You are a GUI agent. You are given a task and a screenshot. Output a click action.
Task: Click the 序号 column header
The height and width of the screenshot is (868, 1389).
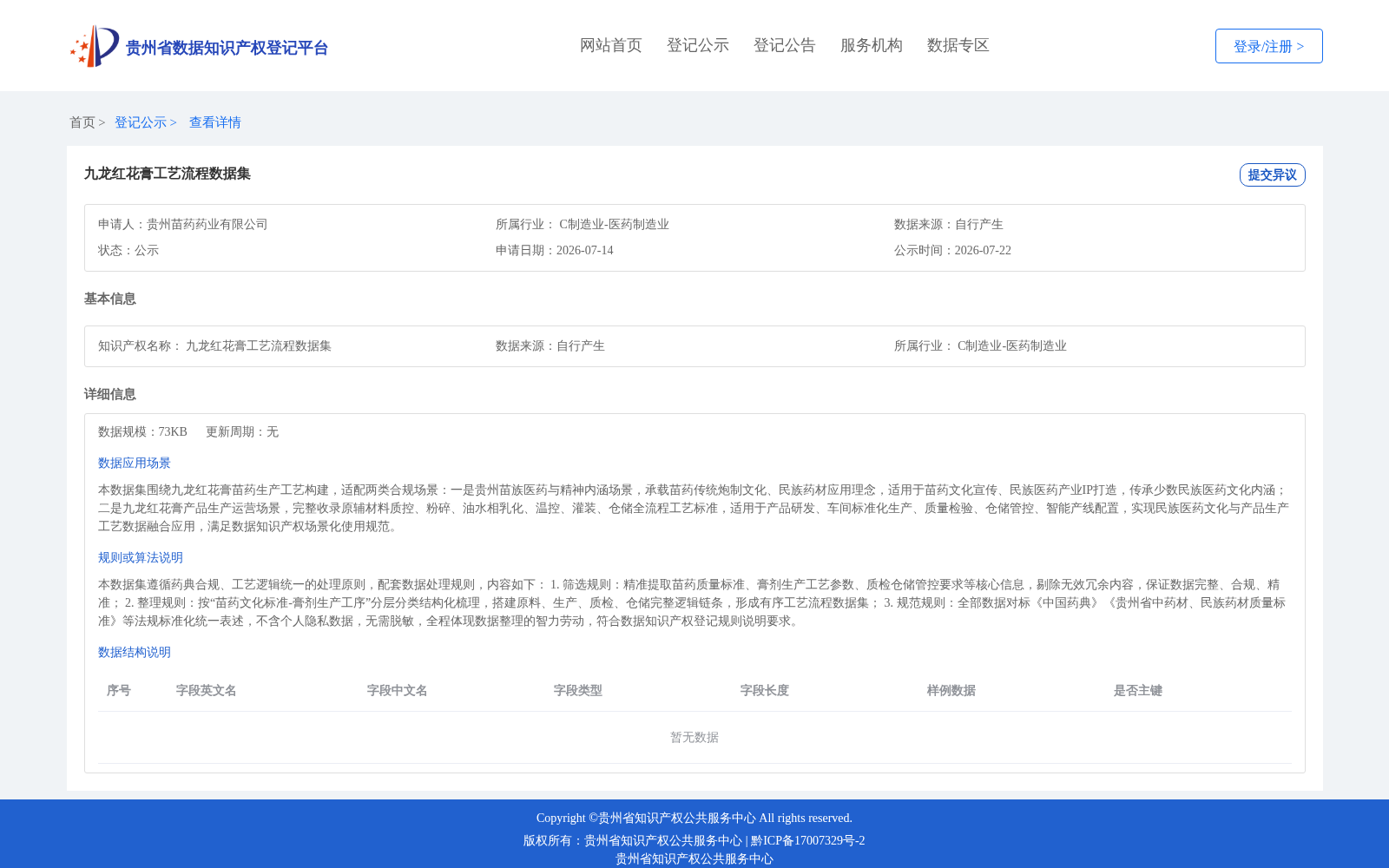coord(119,690)
